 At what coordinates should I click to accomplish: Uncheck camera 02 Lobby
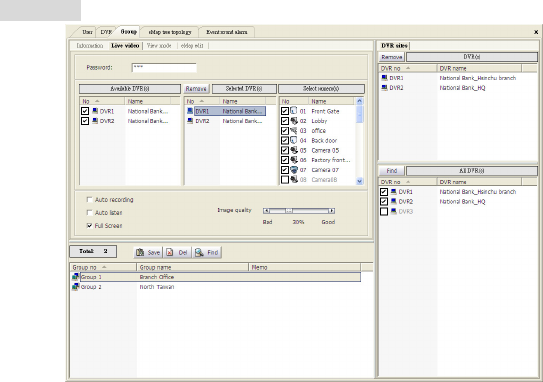pyautogui.click(x=285, y=121)
